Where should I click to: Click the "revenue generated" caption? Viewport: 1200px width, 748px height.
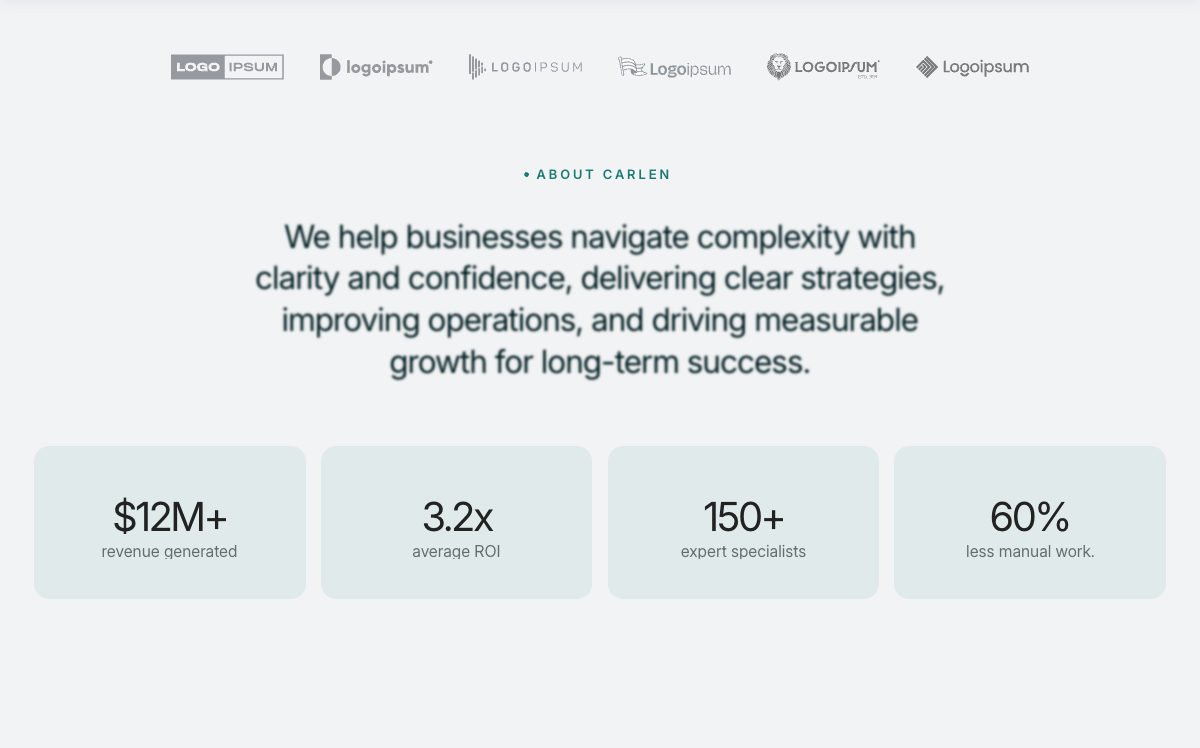pos(169,551)
